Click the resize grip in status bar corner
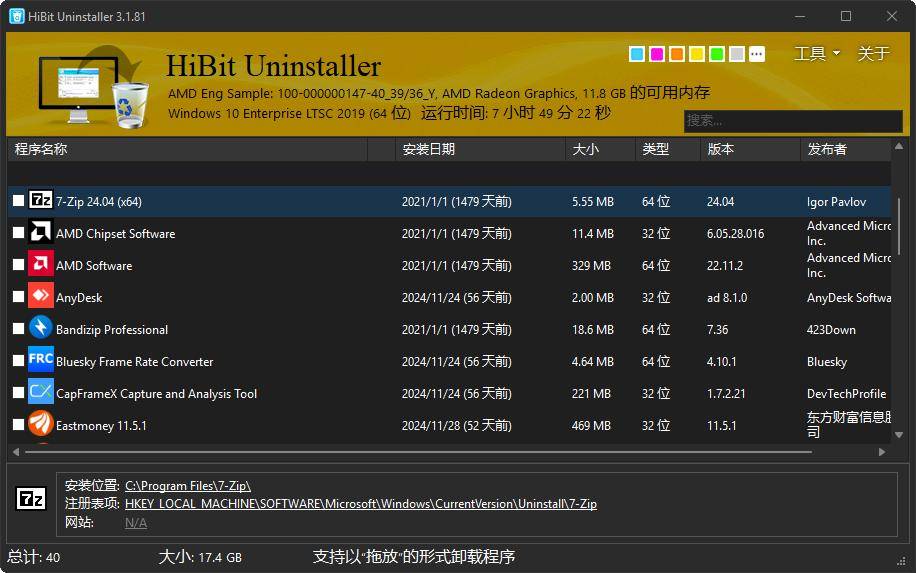 tap(900, 561)
